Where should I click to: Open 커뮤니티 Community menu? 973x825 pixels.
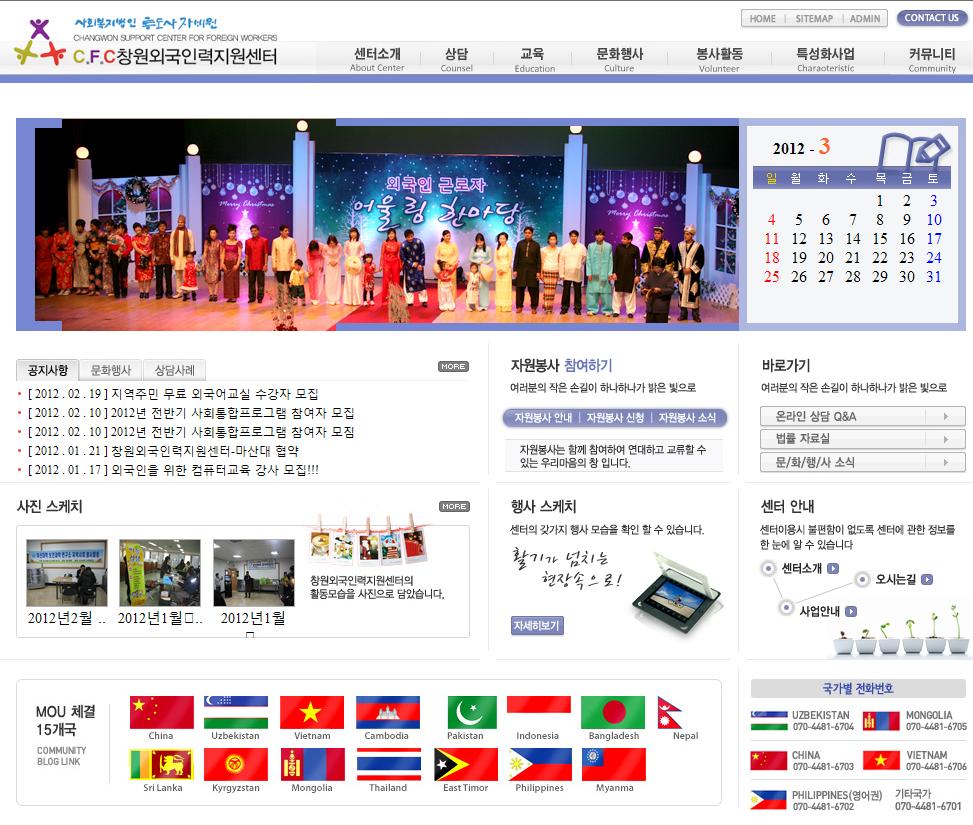tap(932, 60)
